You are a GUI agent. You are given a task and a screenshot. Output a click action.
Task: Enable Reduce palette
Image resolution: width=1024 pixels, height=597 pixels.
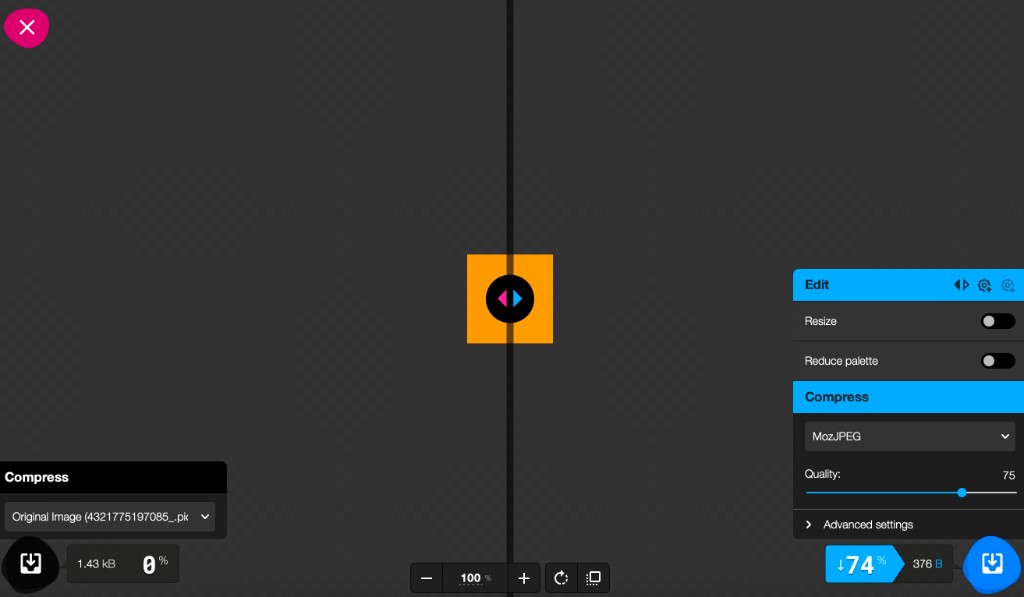coord(997,361)
